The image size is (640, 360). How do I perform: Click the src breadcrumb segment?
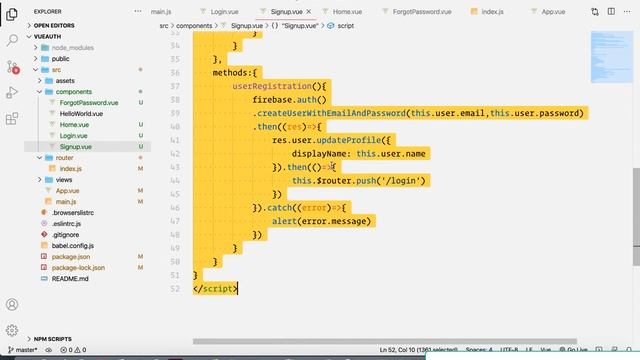(164, 26)
